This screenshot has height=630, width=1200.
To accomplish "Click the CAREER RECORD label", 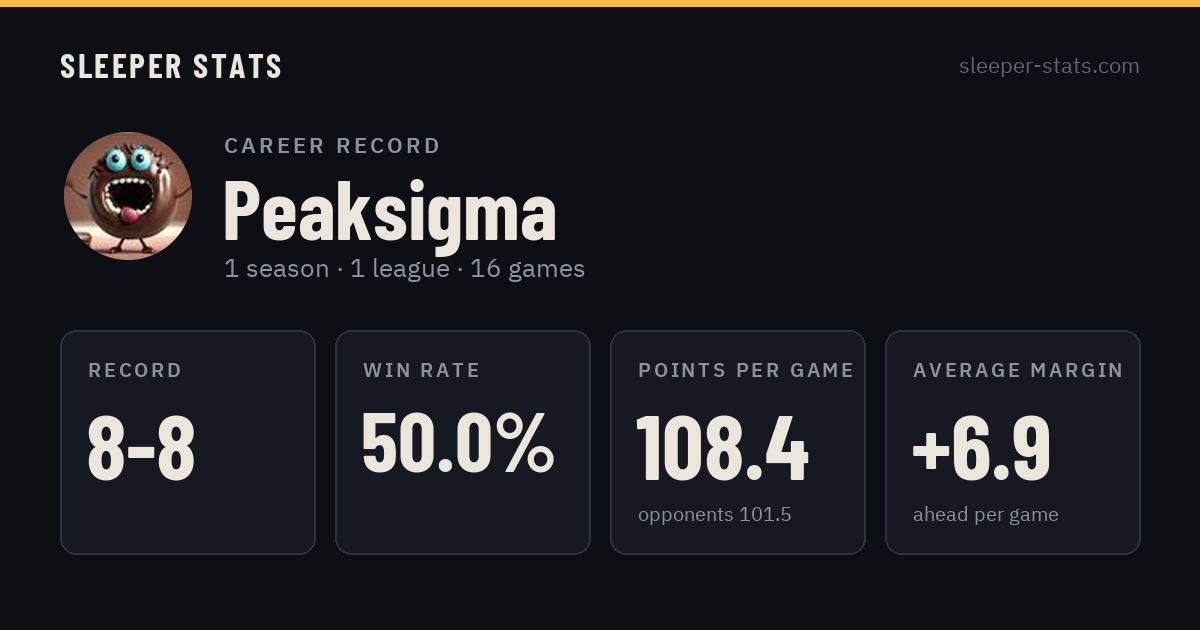I will [x=332, y=146].
